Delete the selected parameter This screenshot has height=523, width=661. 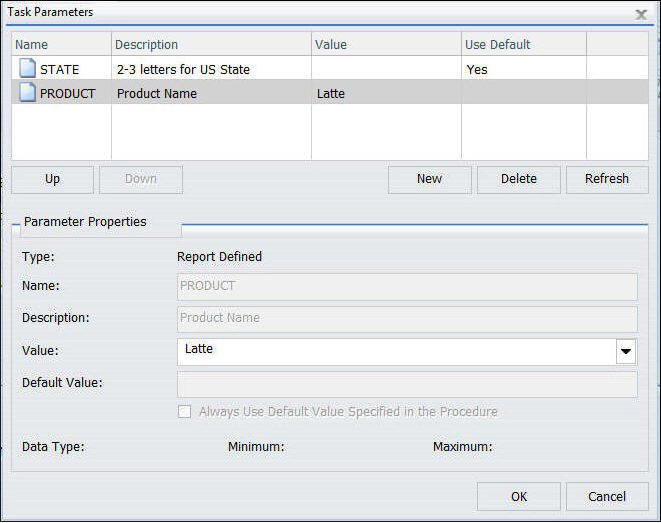coord(519,179)
